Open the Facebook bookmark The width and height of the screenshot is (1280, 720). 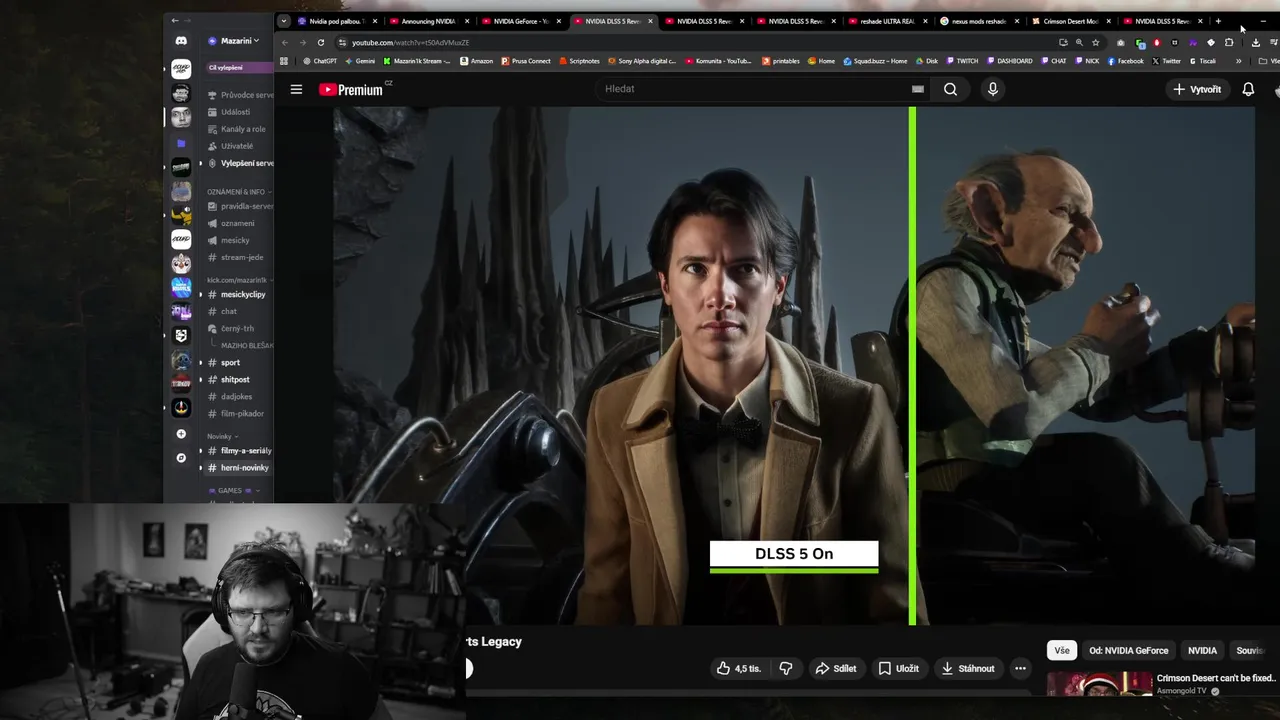pyautogui.click(x=1126, y=61)
